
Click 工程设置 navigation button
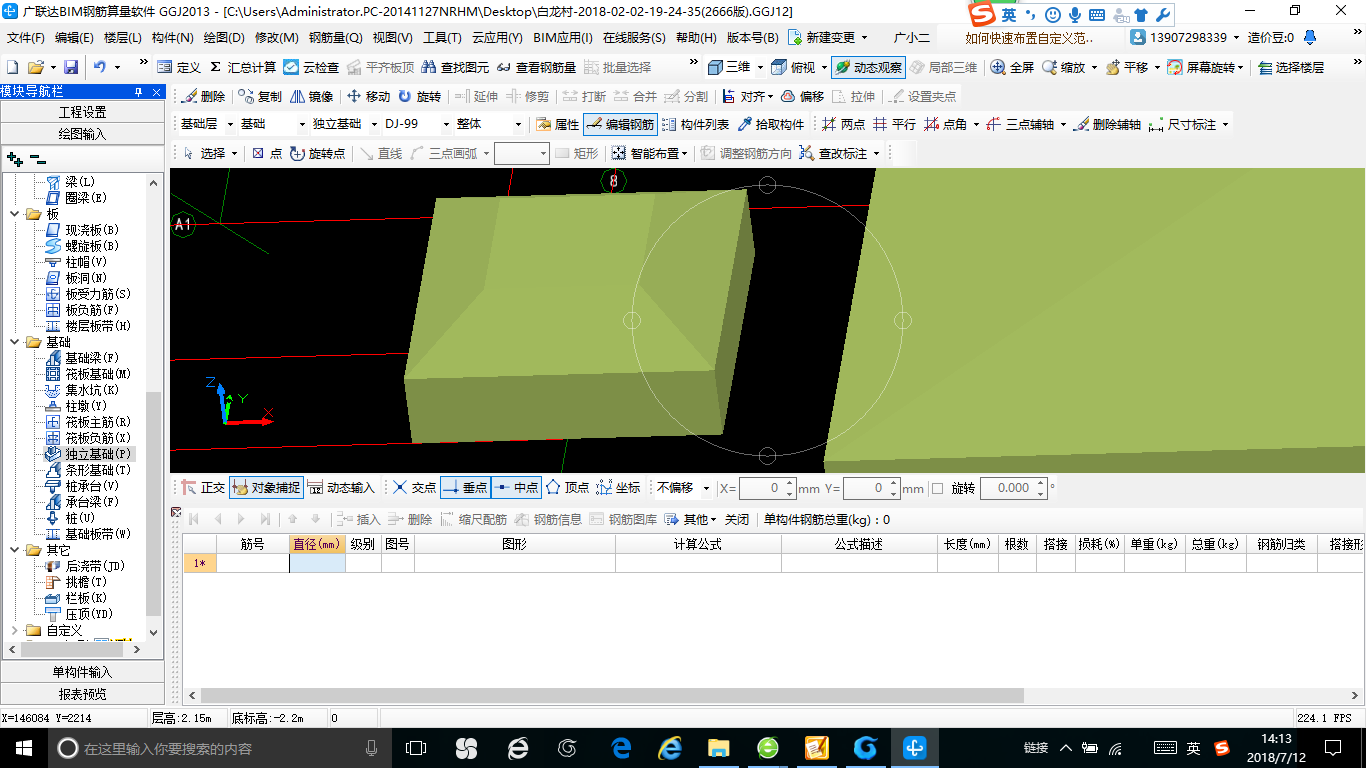click(x=82, y=112)
